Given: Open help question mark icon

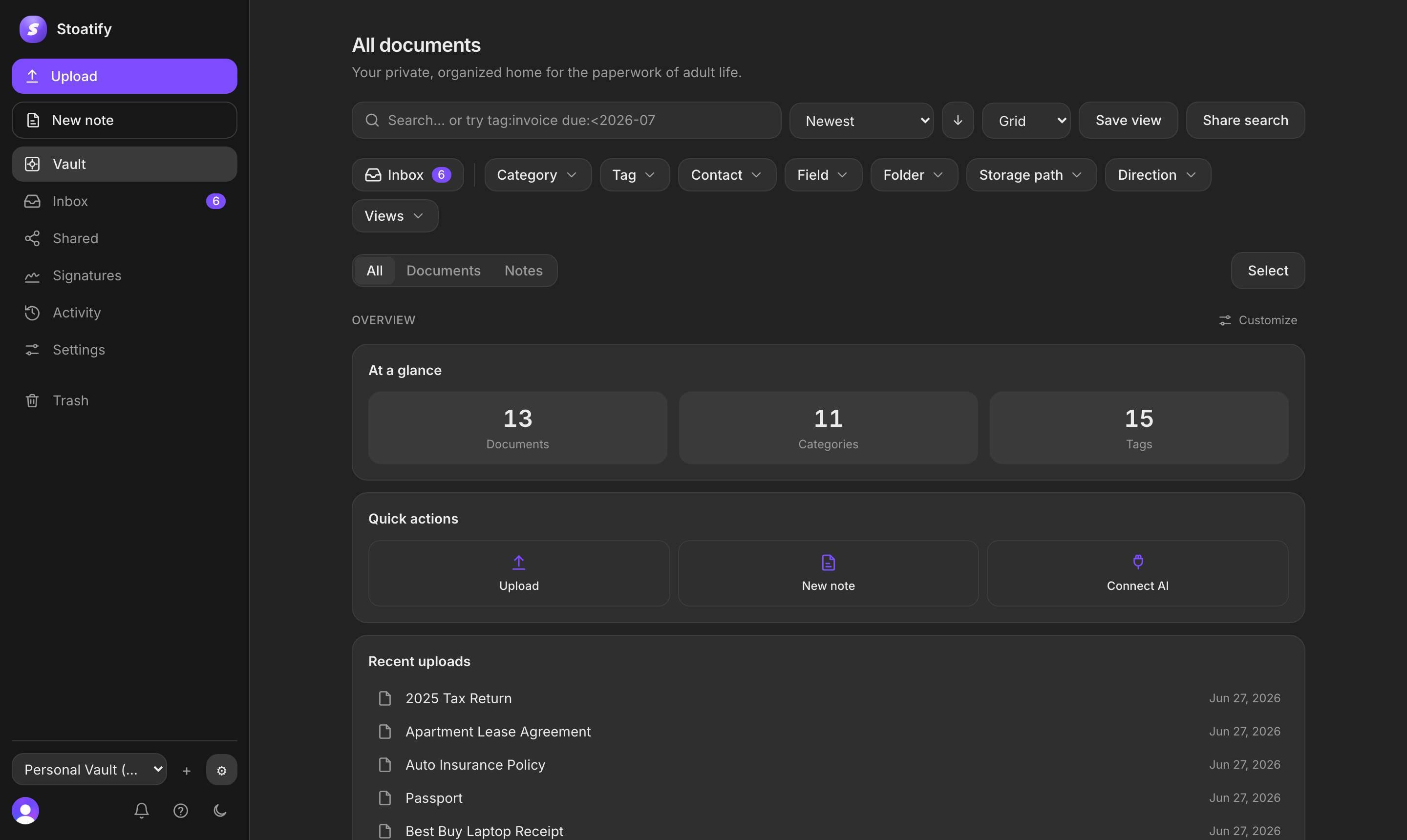Looking at the screenshot, I should [x=181, y=811].
